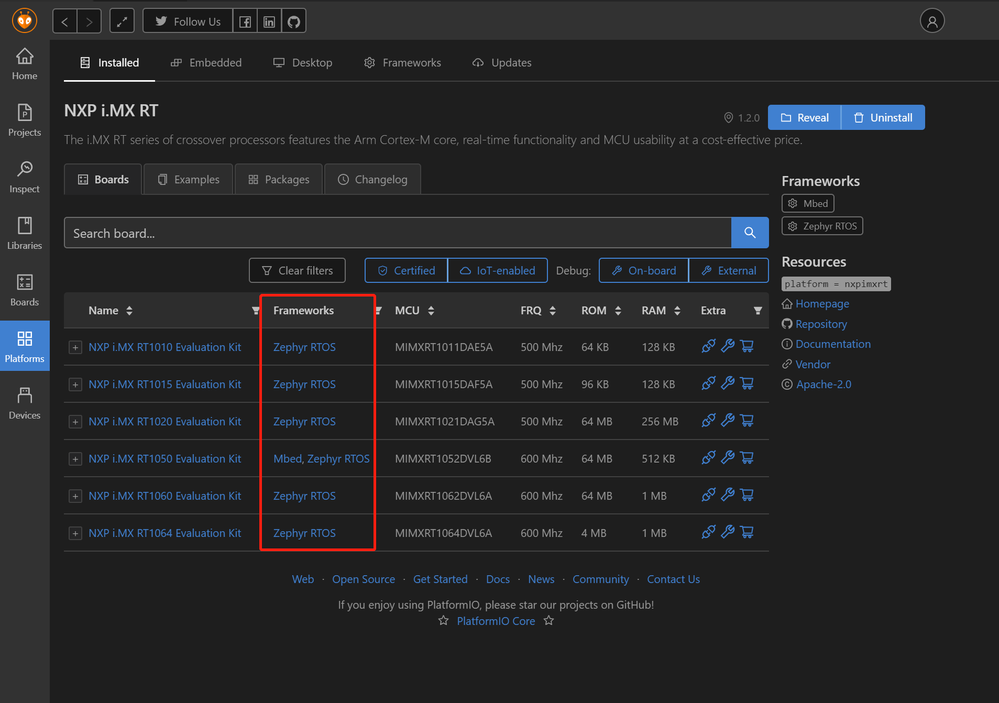Viewport: 999px width, 703px height.
Task: Select Platforms in the sidebar
Action: point(24,346)
